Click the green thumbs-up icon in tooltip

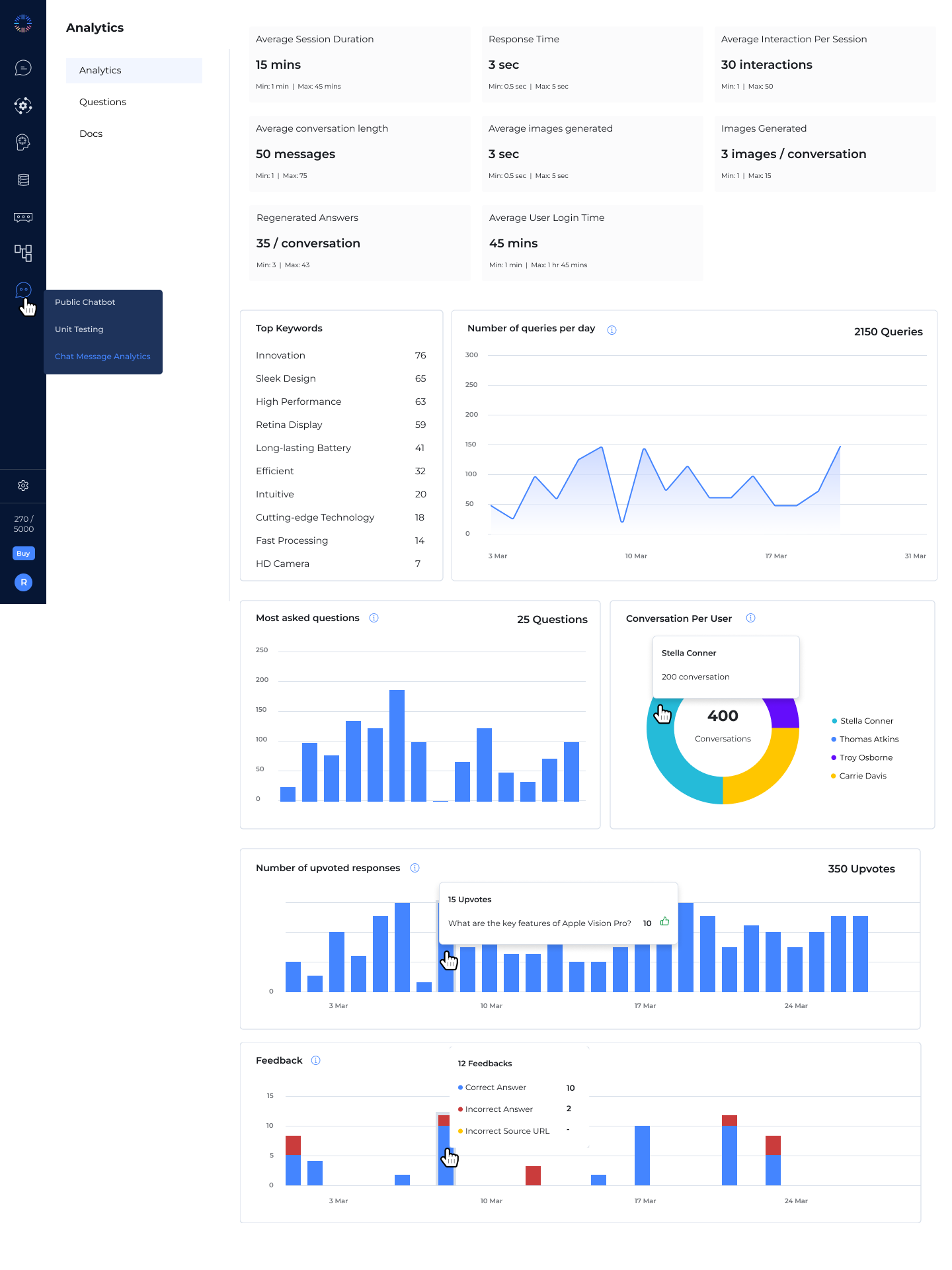pos(665,921)
